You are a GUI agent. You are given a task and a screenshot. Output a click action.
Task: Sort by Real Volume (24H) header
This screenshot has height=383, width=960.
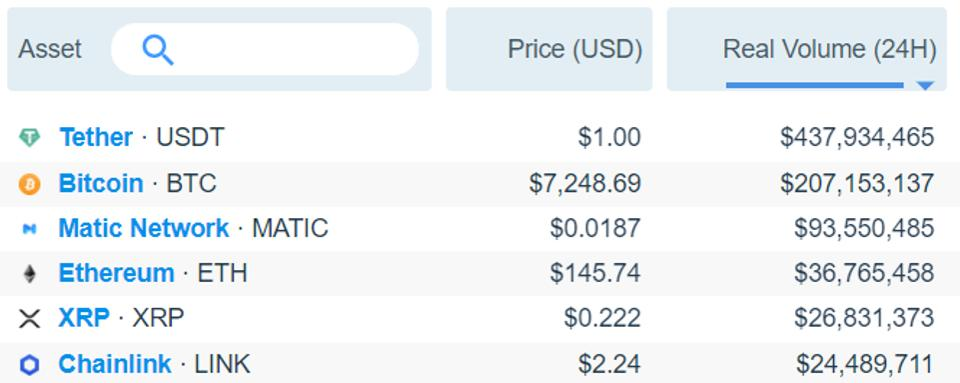830,50
